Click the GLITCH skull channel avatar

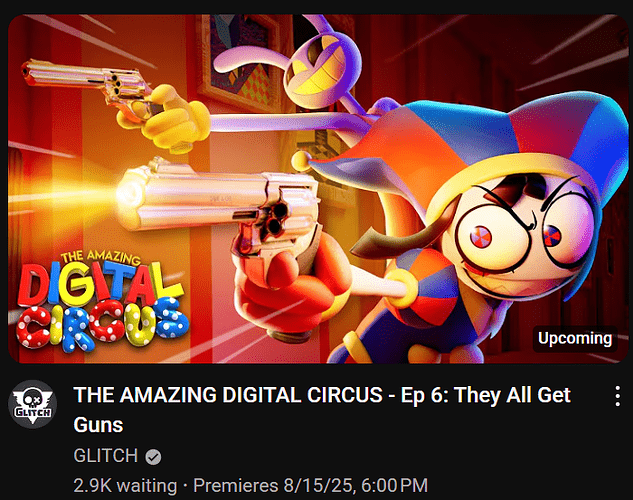click(x=32, y=404)
